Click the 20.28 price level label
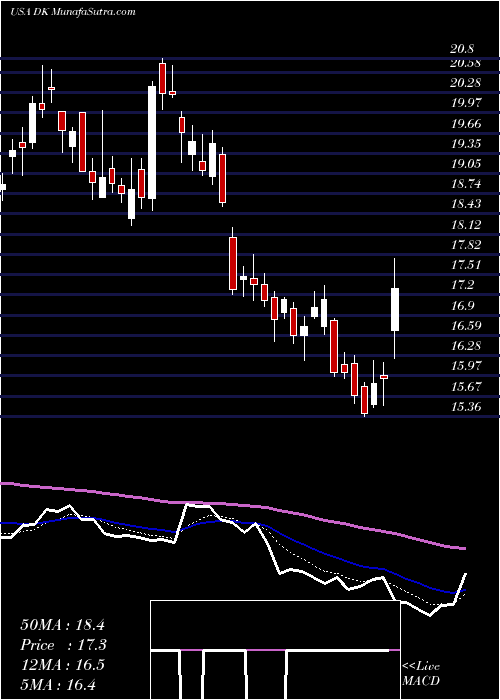Screen dimensions: 500x700 466,83
